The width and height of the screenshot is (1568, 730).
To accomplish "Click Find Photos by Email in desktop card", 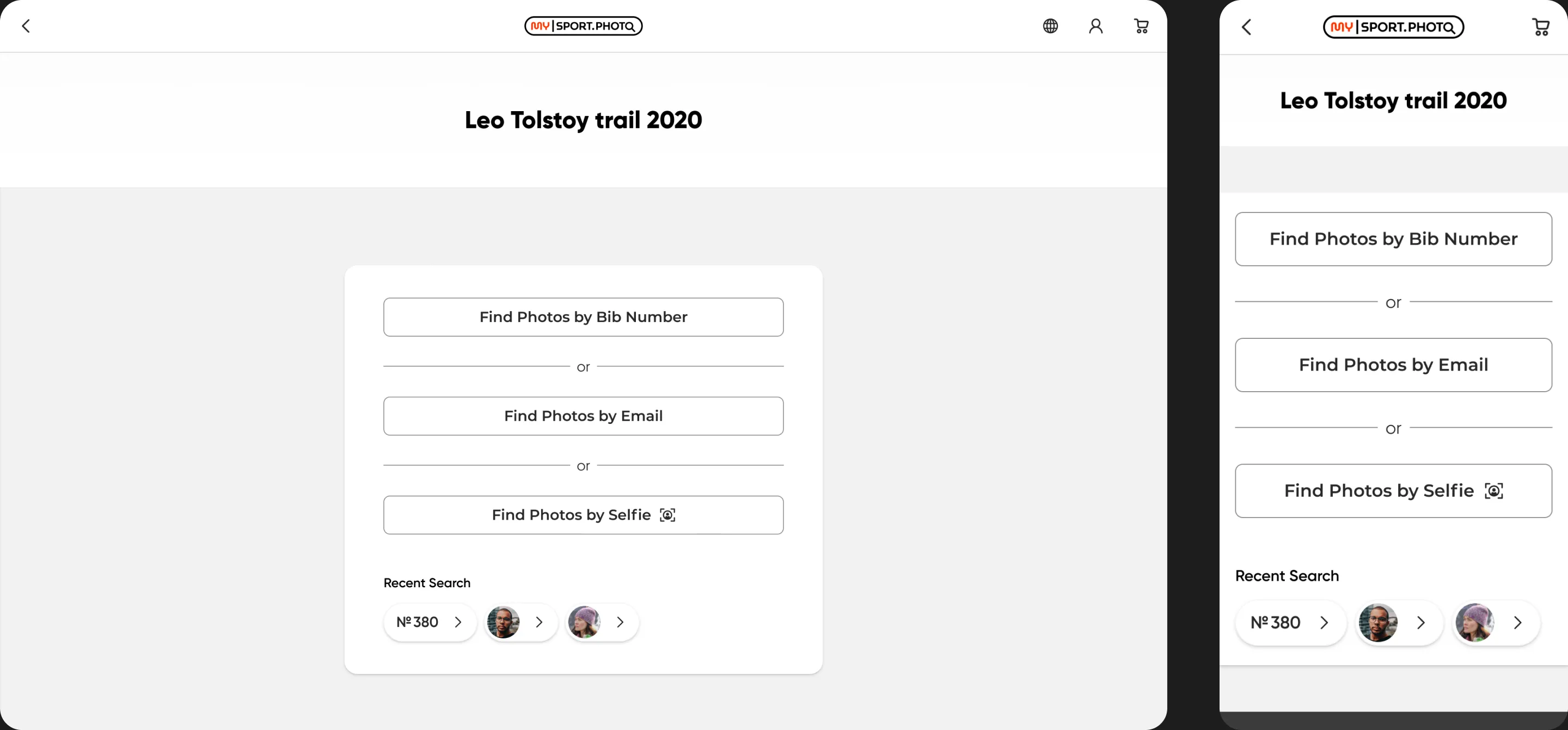I will [583, 416].
